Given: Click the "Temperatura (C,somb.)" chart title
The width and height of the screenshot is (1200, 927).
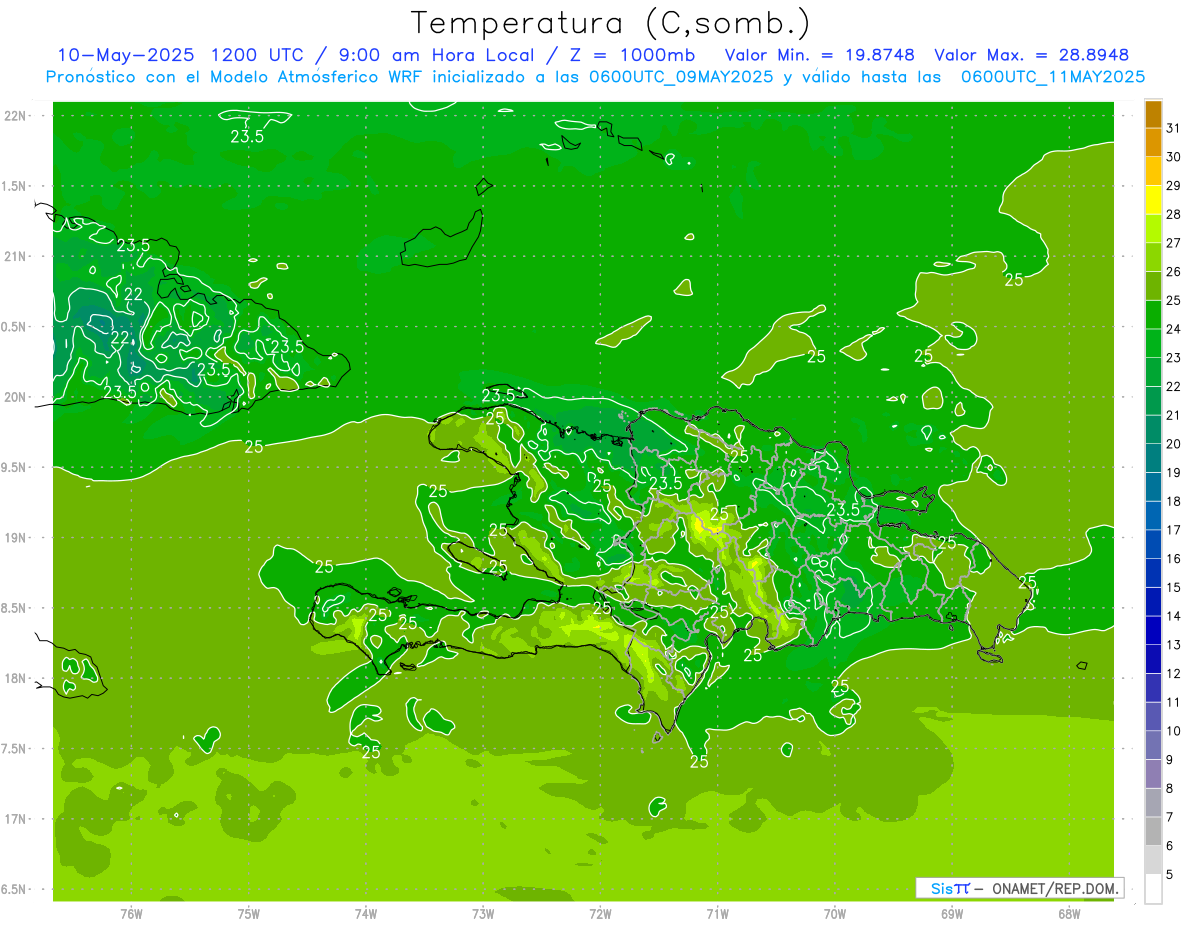Looking at the screenshot, I should (x=610, y=23).
